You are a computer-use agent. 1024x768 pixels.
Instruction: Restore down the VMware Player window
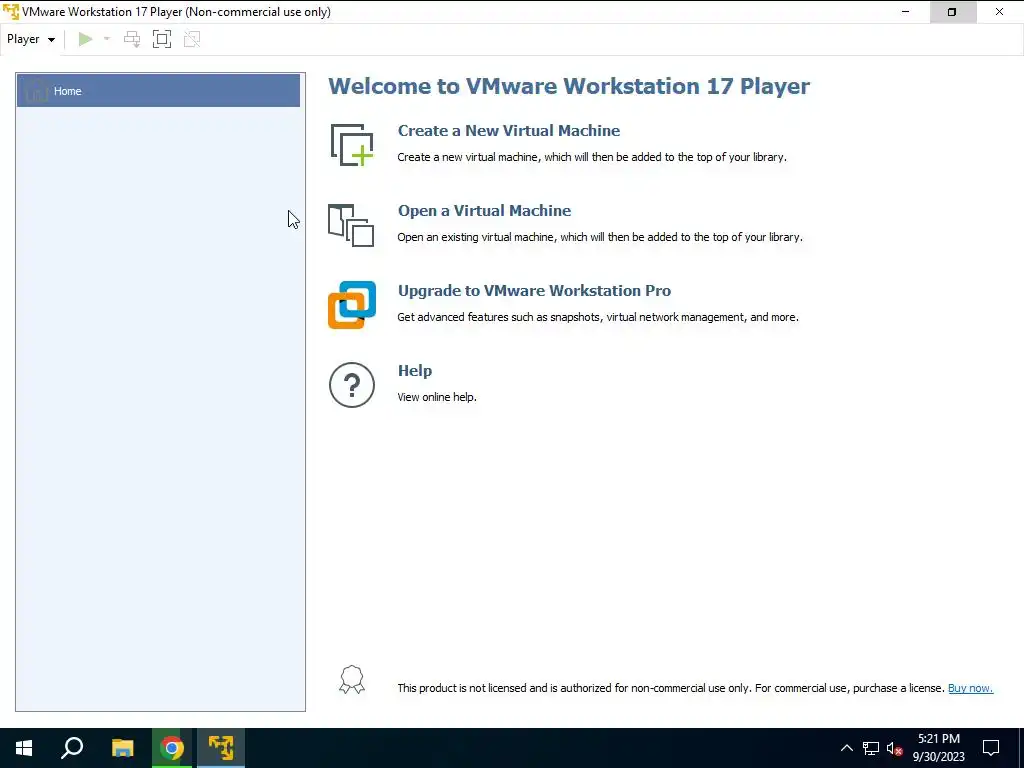[x=952, y=12]
